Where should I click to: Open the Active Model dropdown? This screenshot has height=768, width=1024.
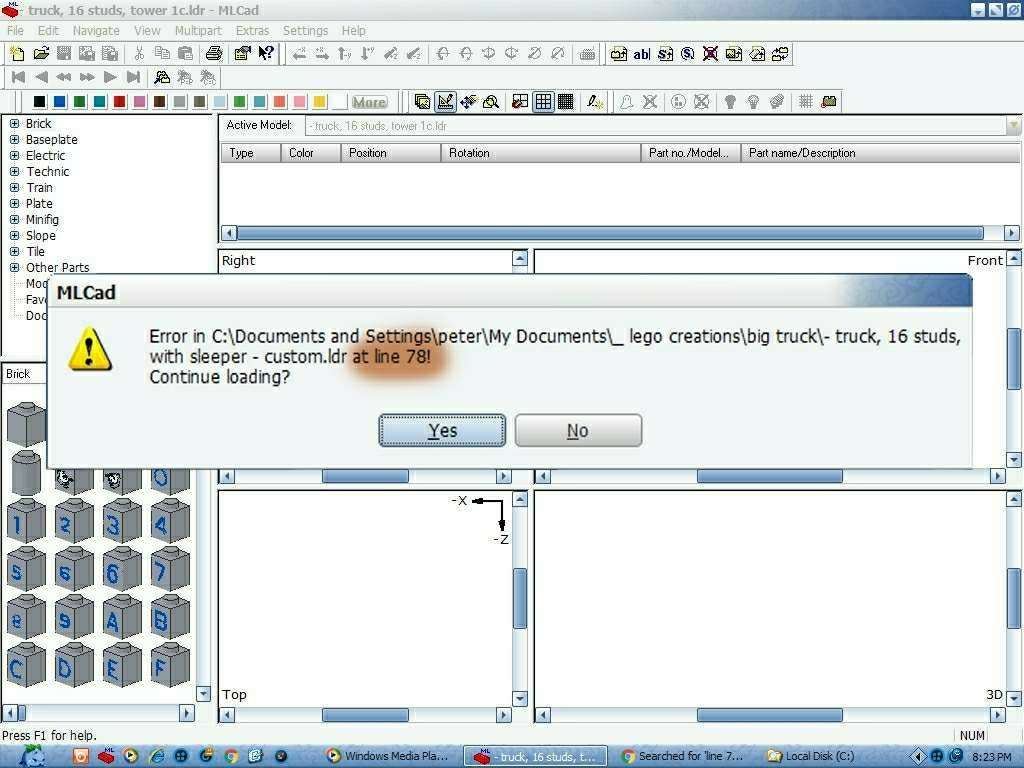[1012, 126]
